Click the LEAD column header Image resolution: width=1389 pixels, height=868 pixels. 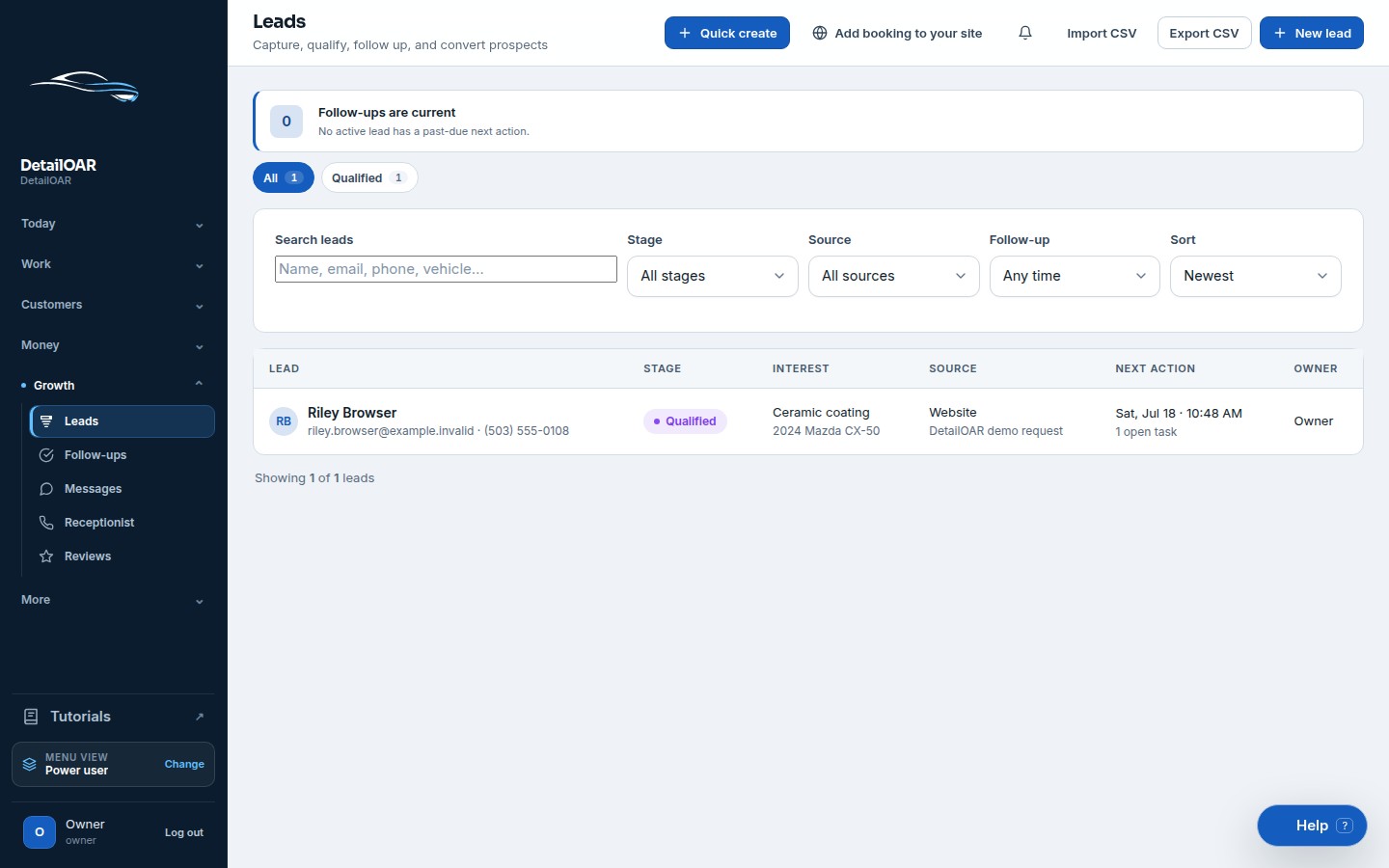284,368
